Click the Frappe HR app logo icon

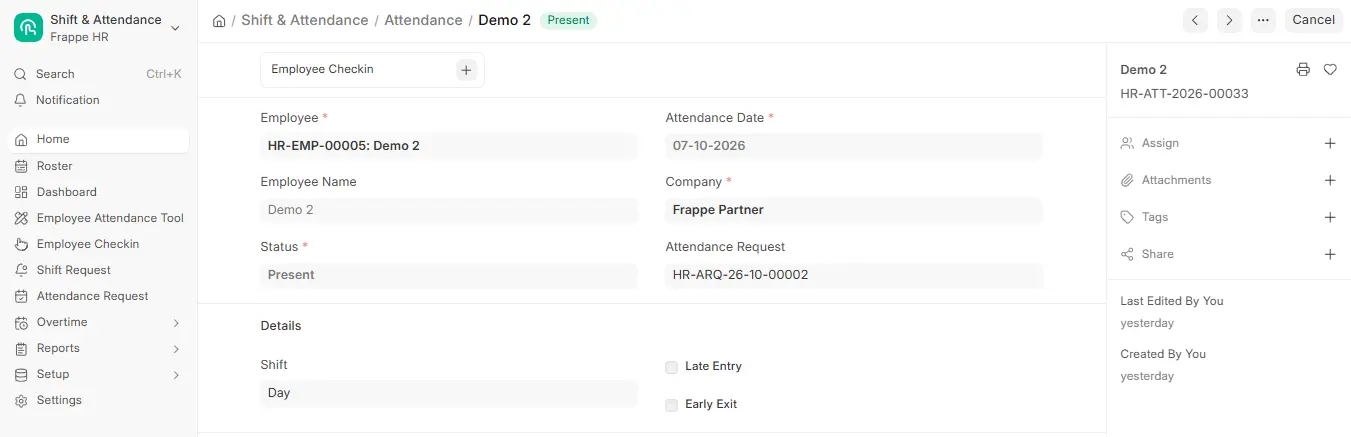point(28,28)
